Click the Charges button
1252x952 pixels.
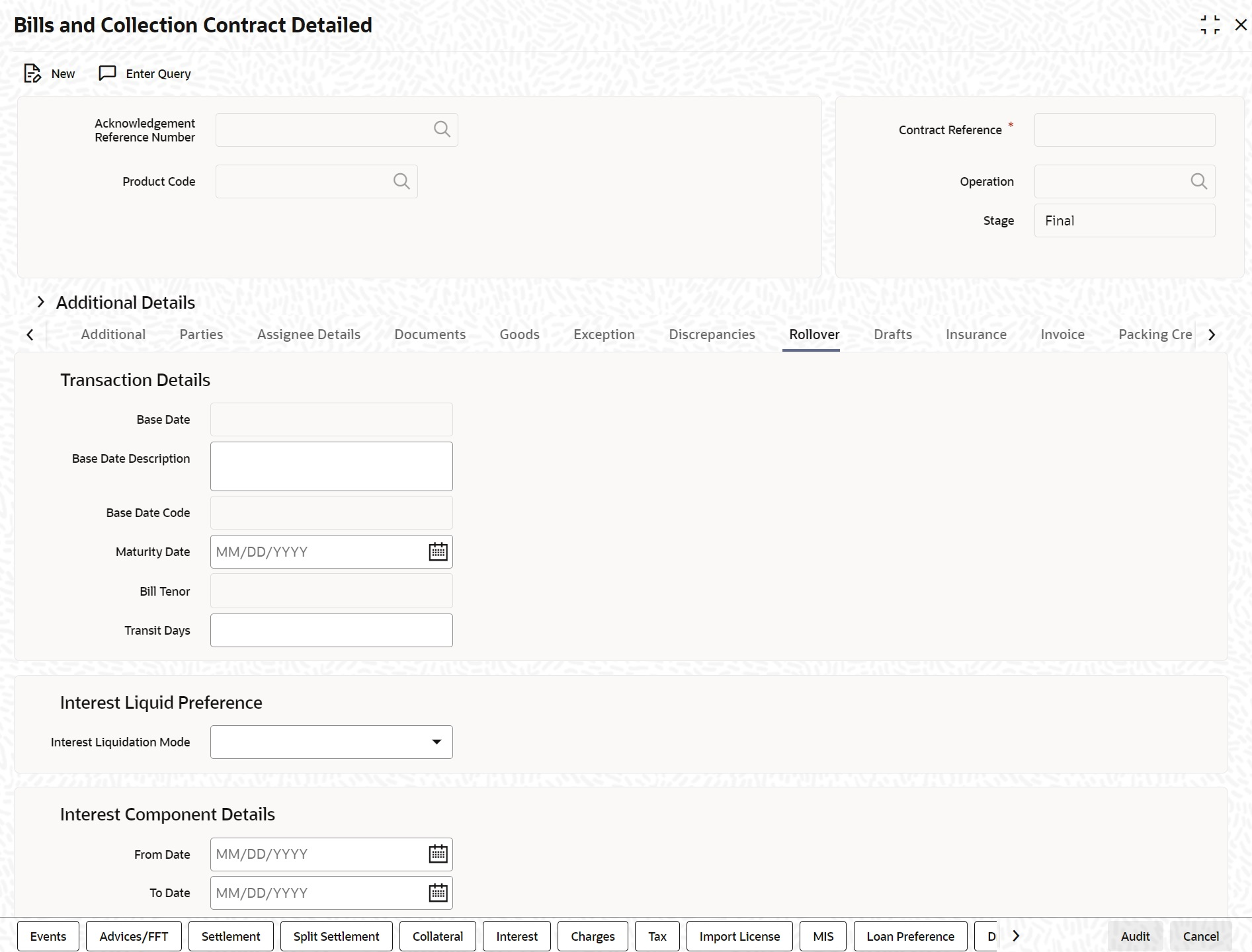coord(593,936)
